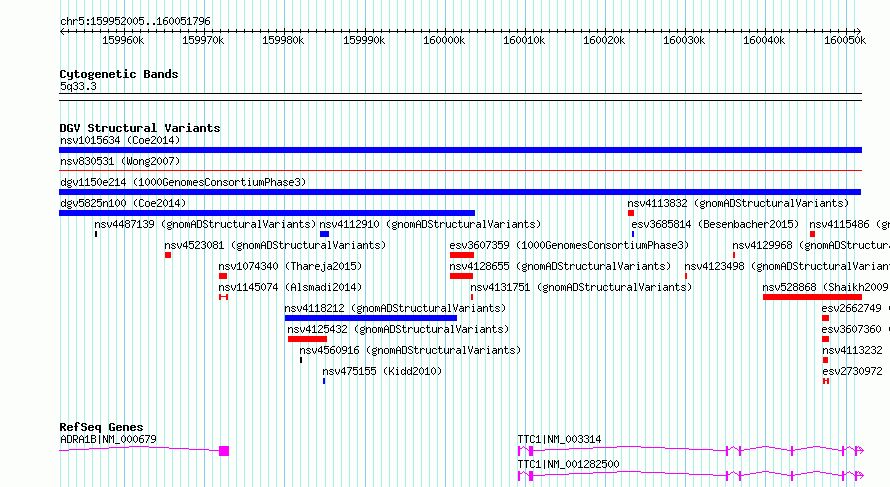Click the red block under esv2662749
The image size is (890, 487).
coord(825,318)
